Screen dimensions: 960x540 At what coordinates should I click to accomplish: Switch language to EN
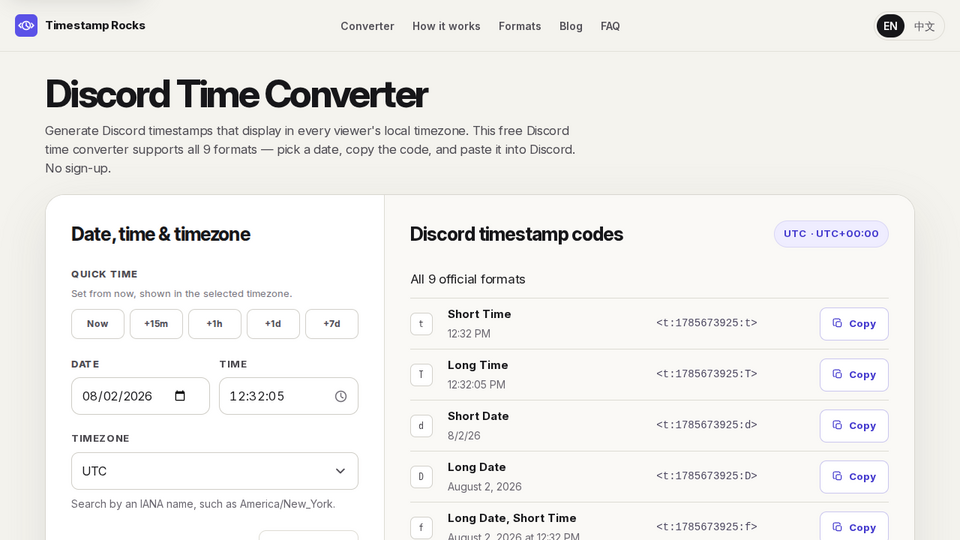coord(890,26)
